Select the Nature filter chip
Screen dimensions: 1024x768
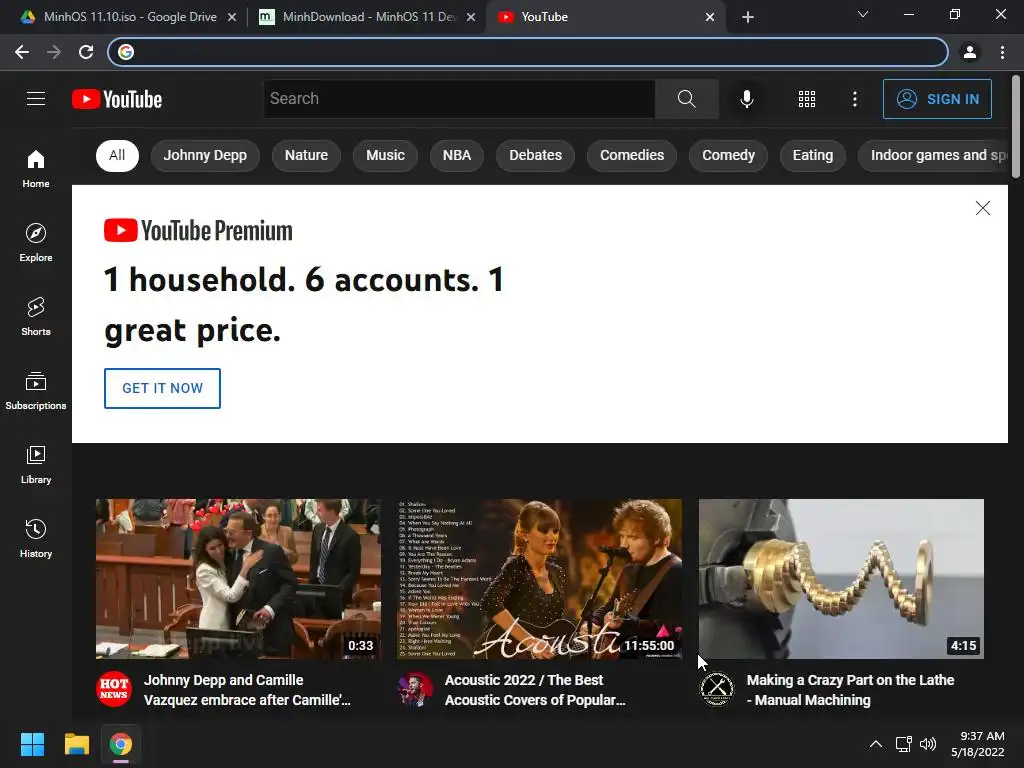[306, 155]
